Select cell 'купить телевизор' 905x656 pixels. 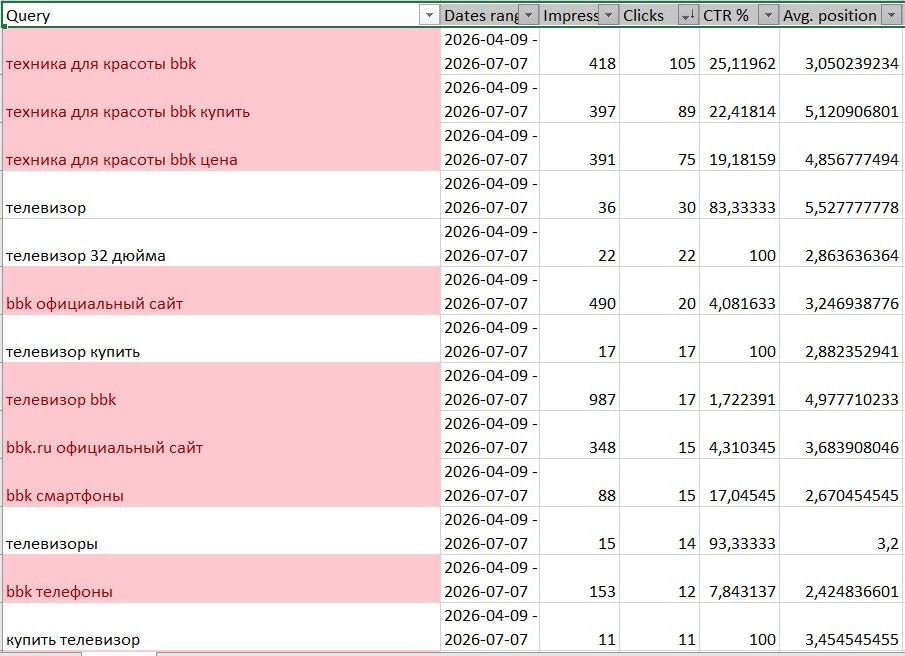(x=221, y=627)
